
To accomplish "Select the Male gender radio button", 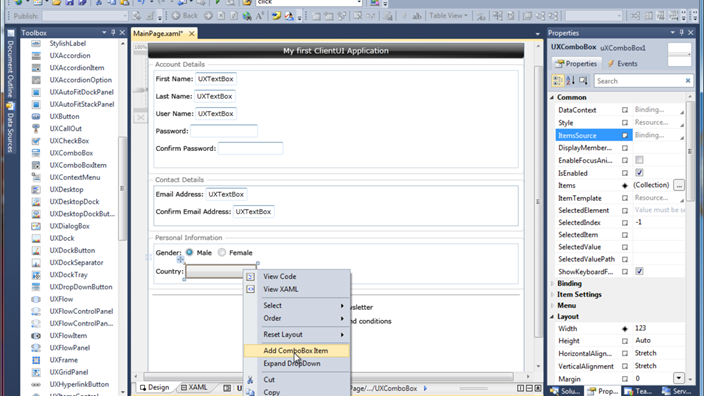I will pyautogui.click(x=189, y=252).
